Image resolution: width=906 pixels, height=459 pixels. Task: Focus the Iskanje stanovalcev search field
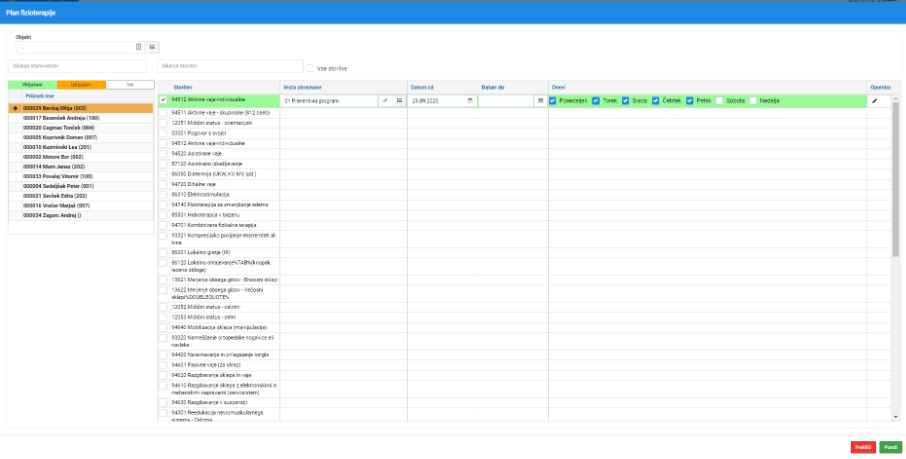coord(77,66)
